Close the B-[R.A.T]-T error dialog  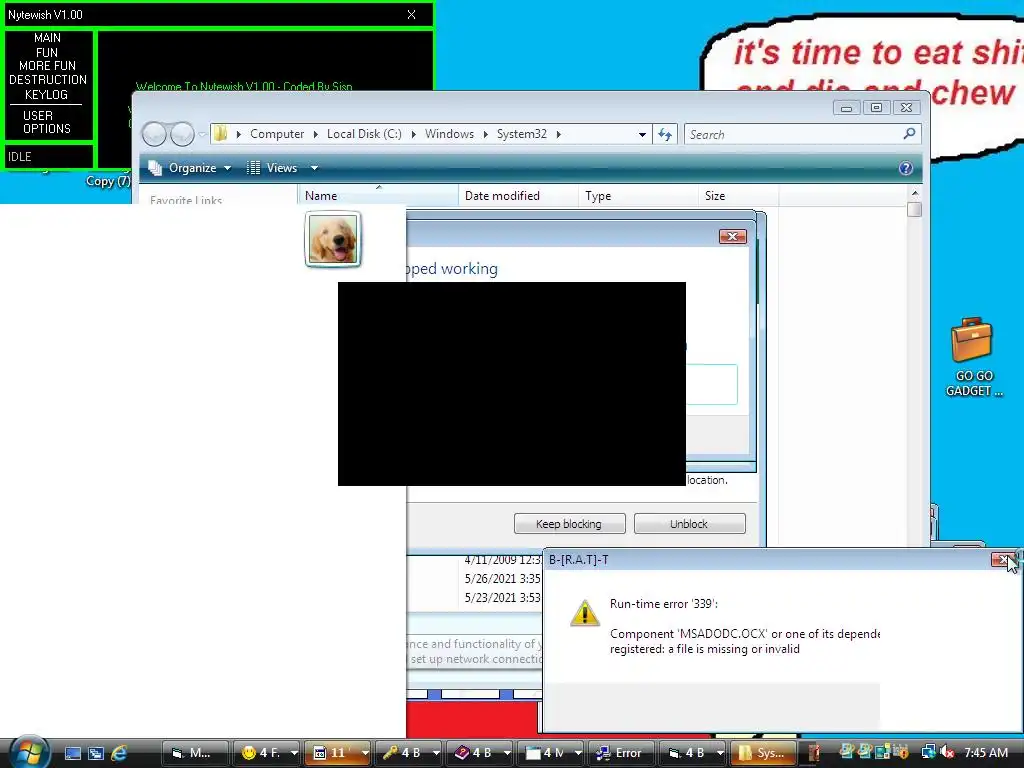click(1002, 560)
